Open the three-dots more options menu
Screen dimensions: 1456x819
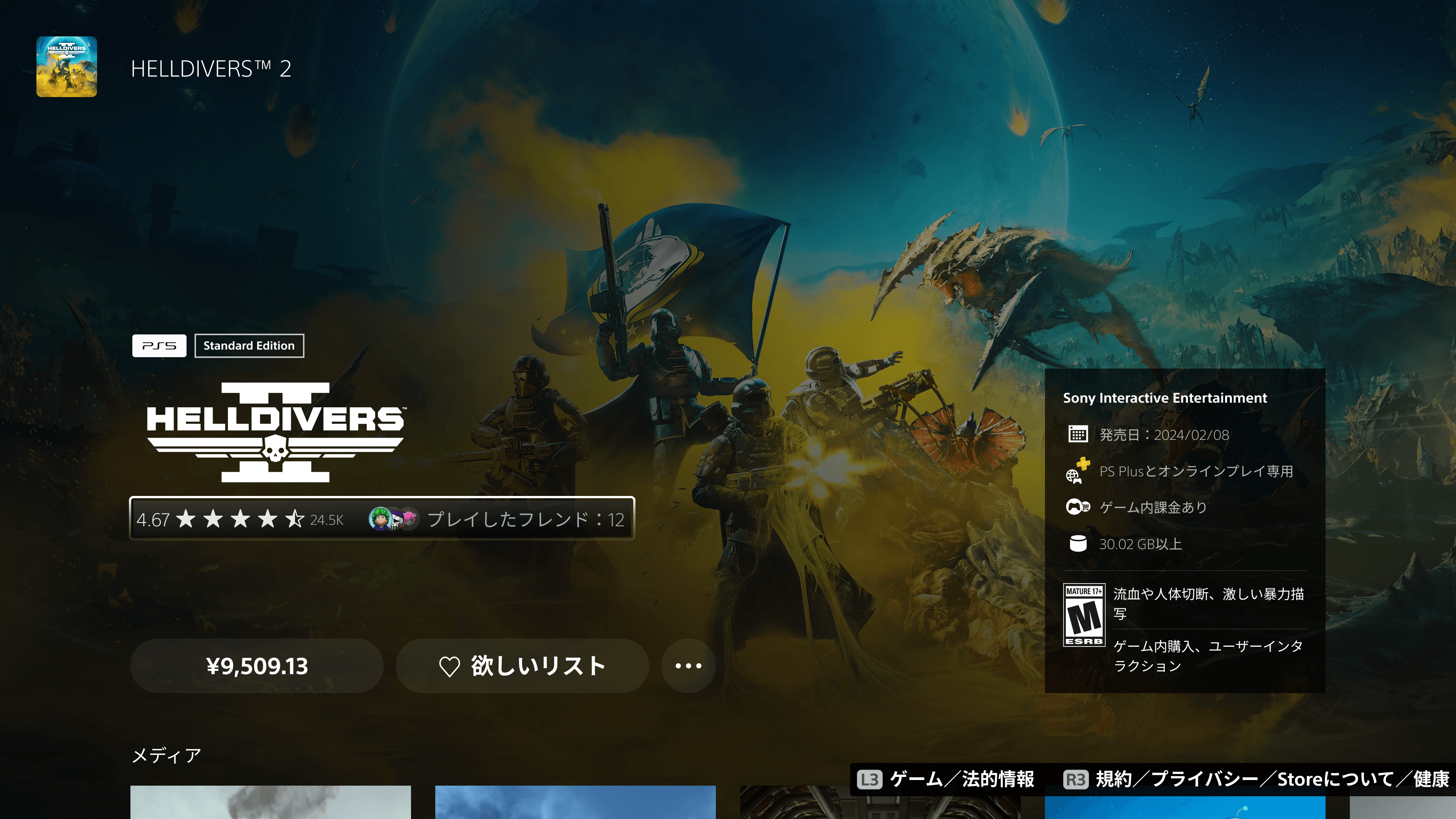tap(688, 666)
